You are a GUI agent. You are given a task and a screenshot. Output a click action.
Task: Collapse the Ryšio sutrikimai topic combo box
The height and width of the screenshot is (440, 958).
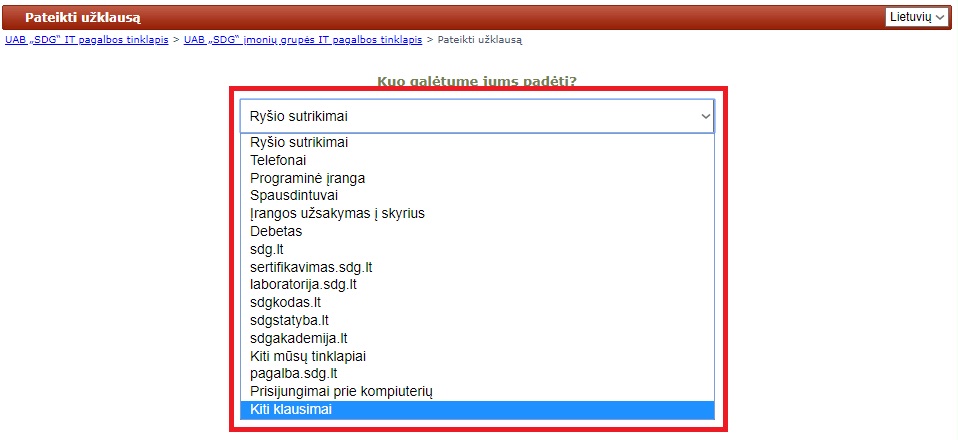[x=477, y=116]
